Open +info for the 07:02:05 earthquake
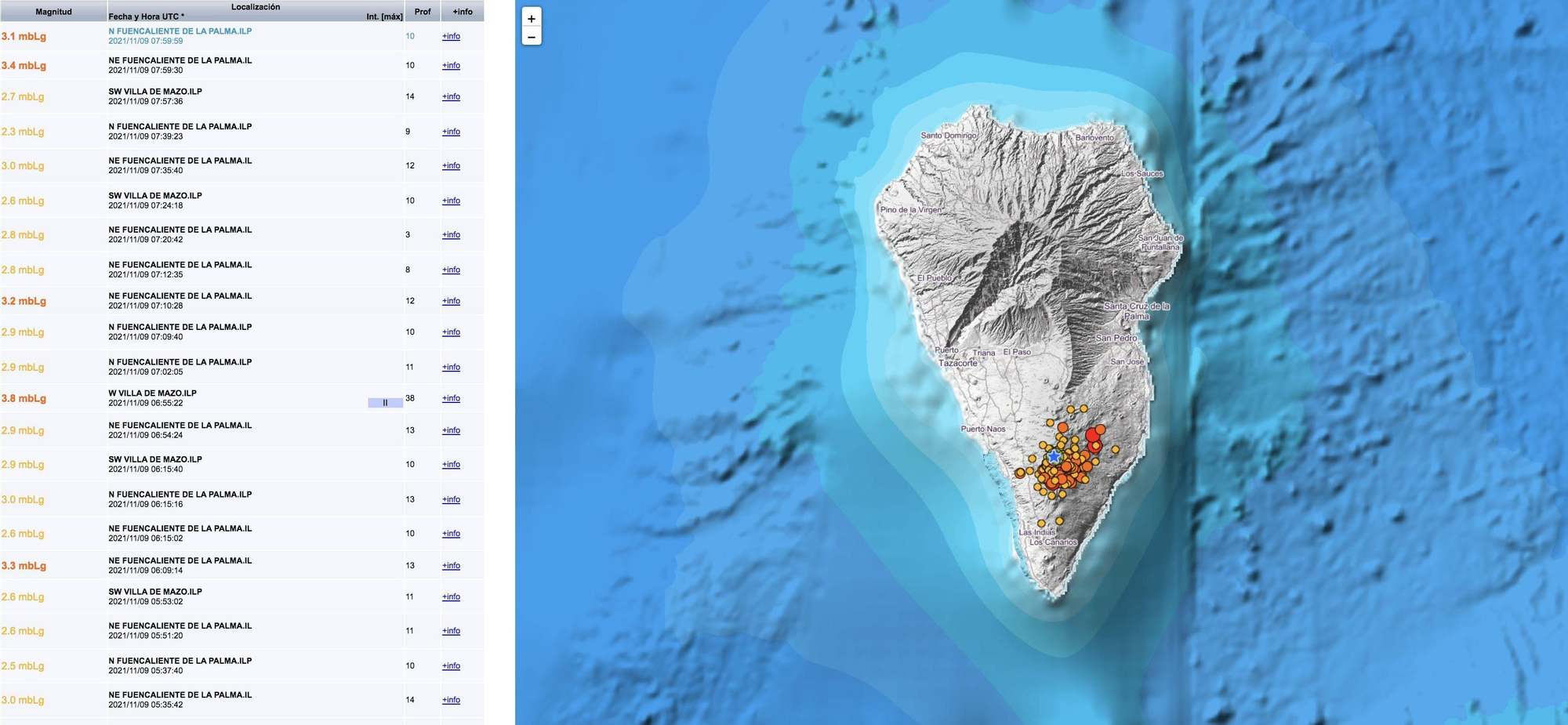 [451, 367]
